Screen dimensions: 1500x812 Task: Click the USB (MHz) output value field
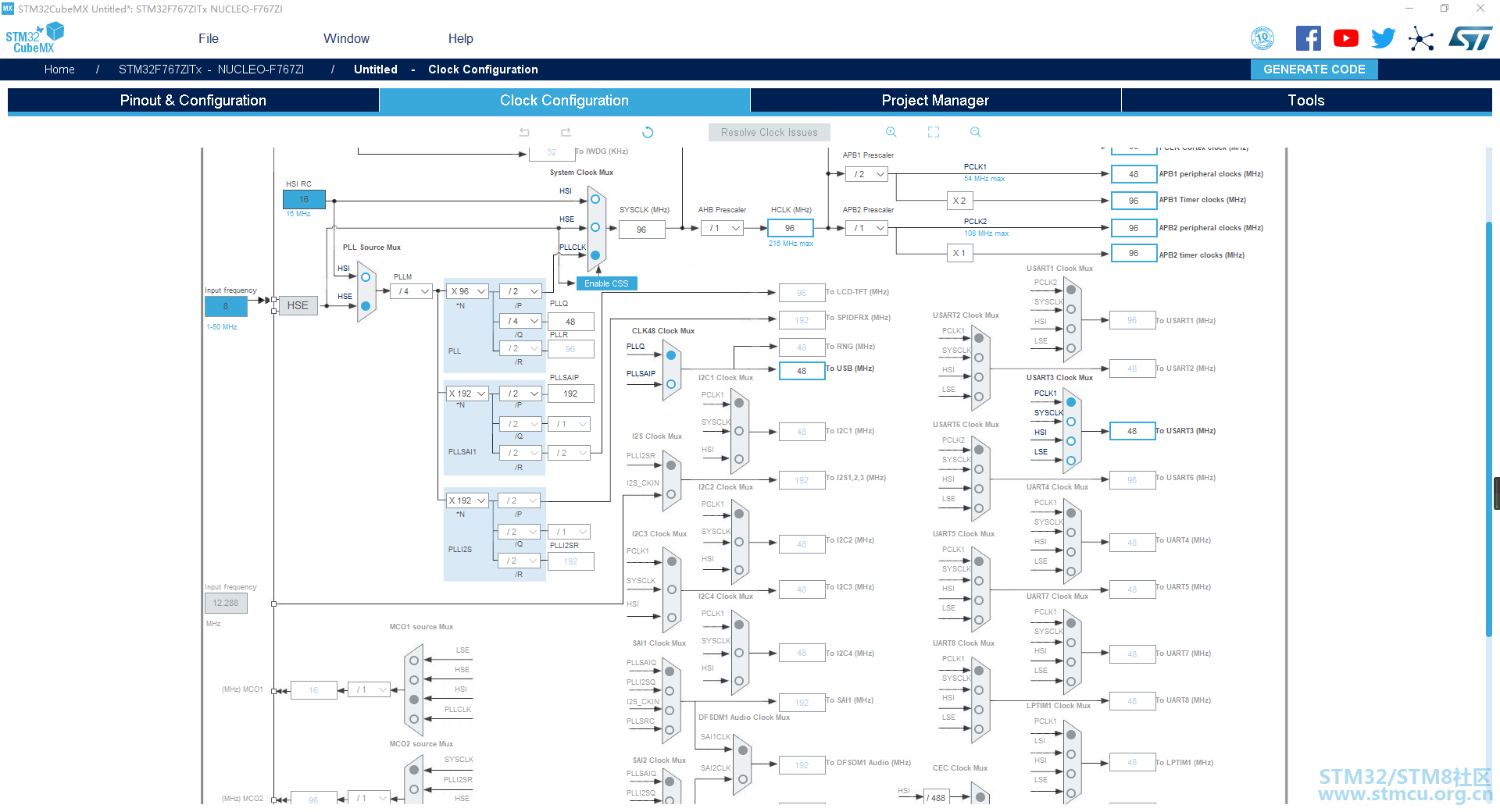pos(802,371)
